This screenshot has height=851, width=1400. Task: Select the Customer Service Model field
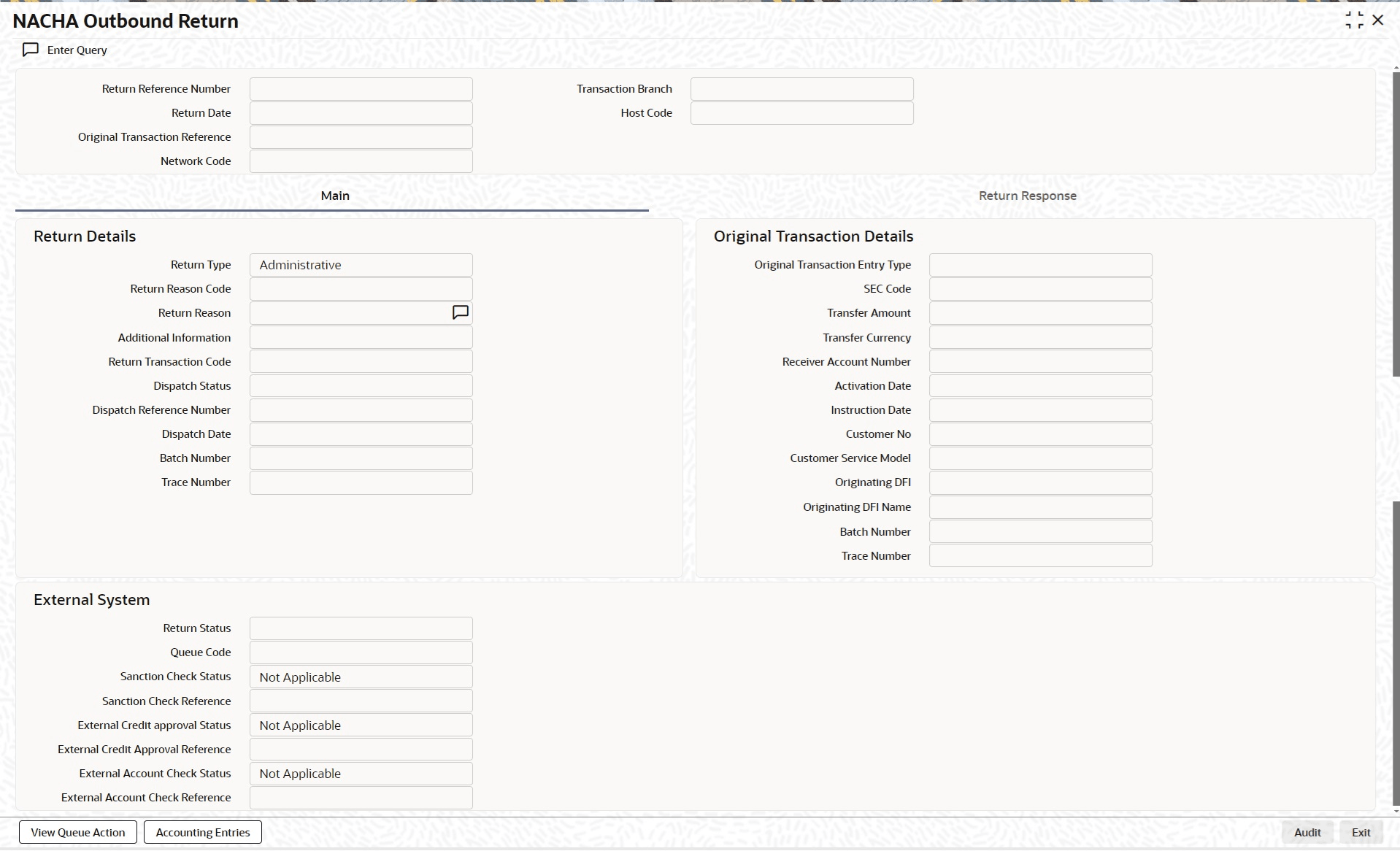pos(1041,458)
